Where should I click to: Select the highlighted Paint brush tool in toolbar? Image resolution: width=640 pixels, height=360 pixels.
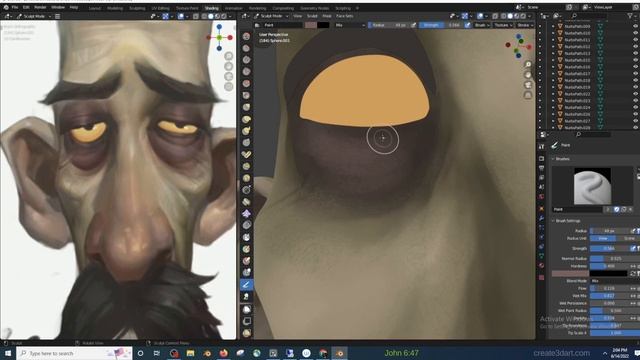coord(246,284)
